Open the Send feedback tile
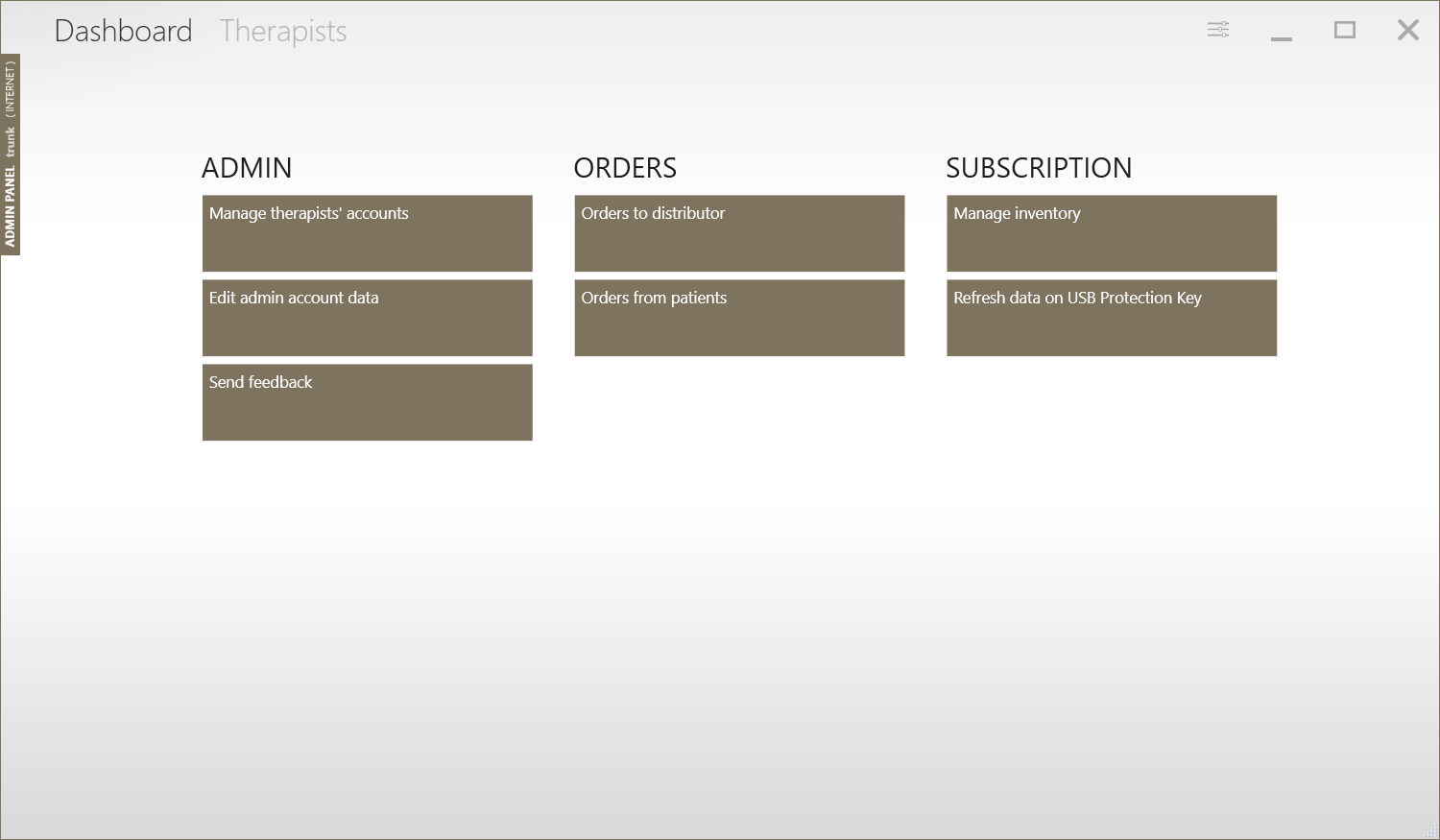Viewport: 1440px width, 840px height. 368,402
